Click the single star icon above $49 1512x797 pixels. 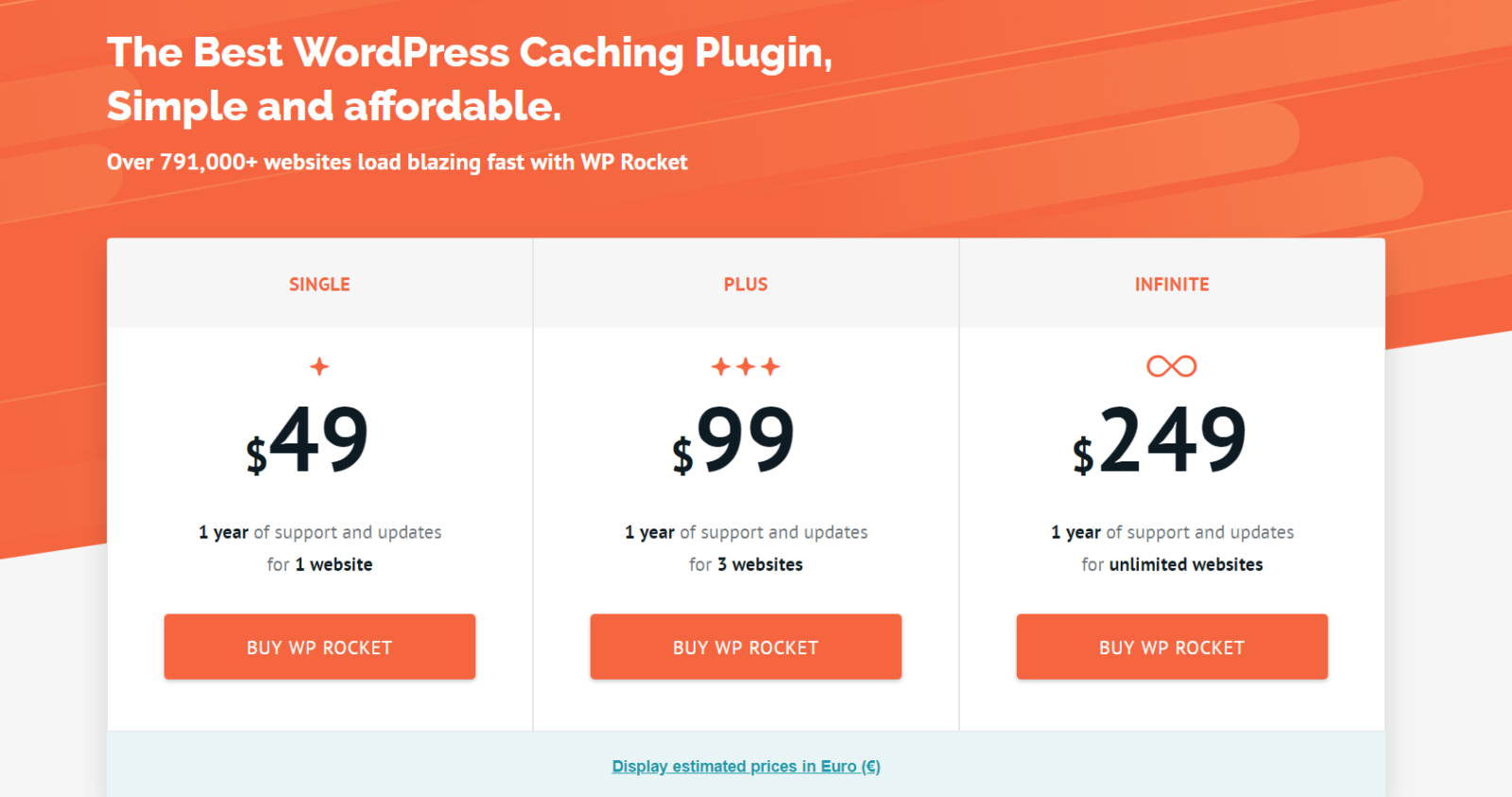(x=319, y=366)
